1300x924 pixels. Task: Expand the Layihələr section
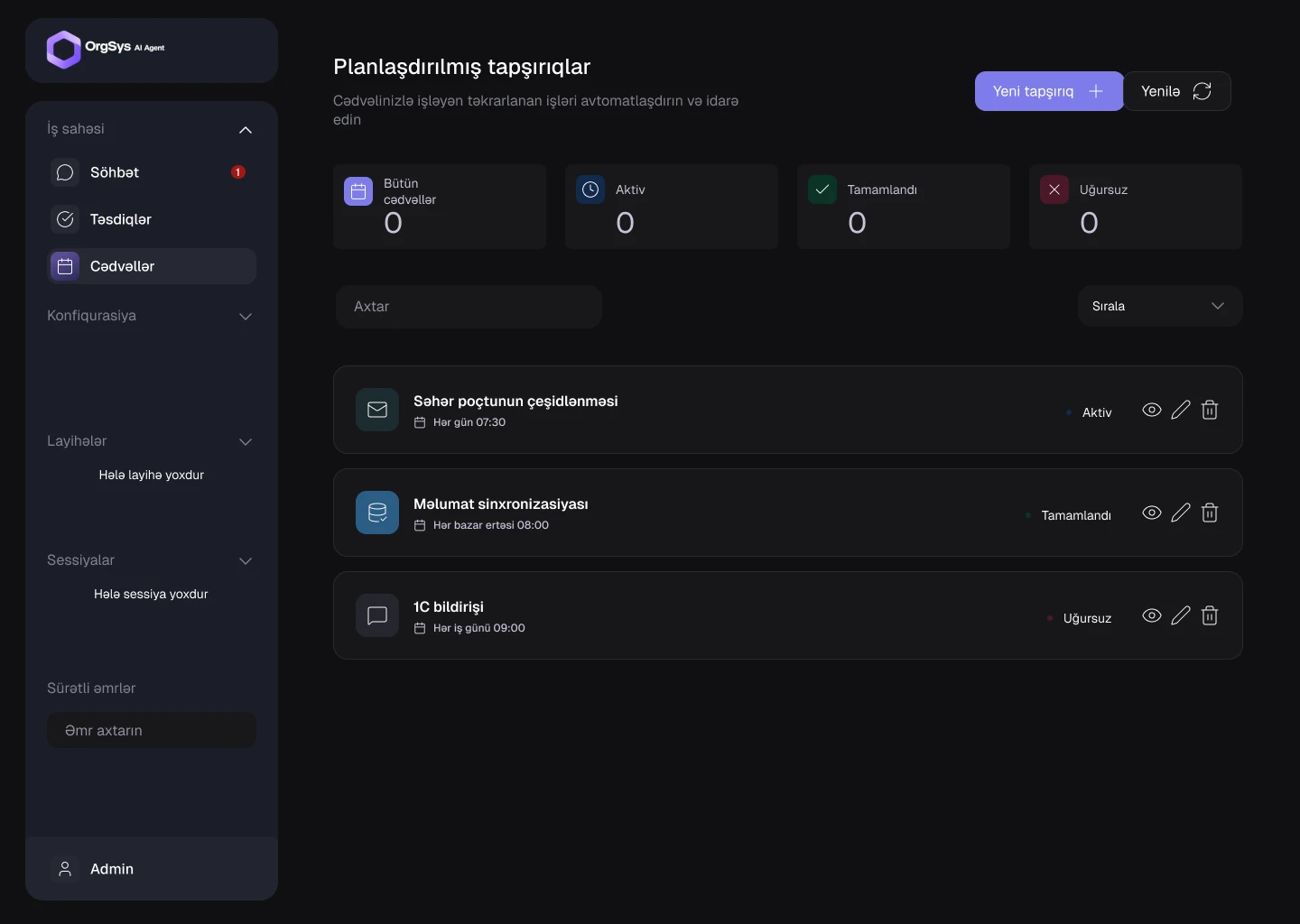click(x=245, y=442)
